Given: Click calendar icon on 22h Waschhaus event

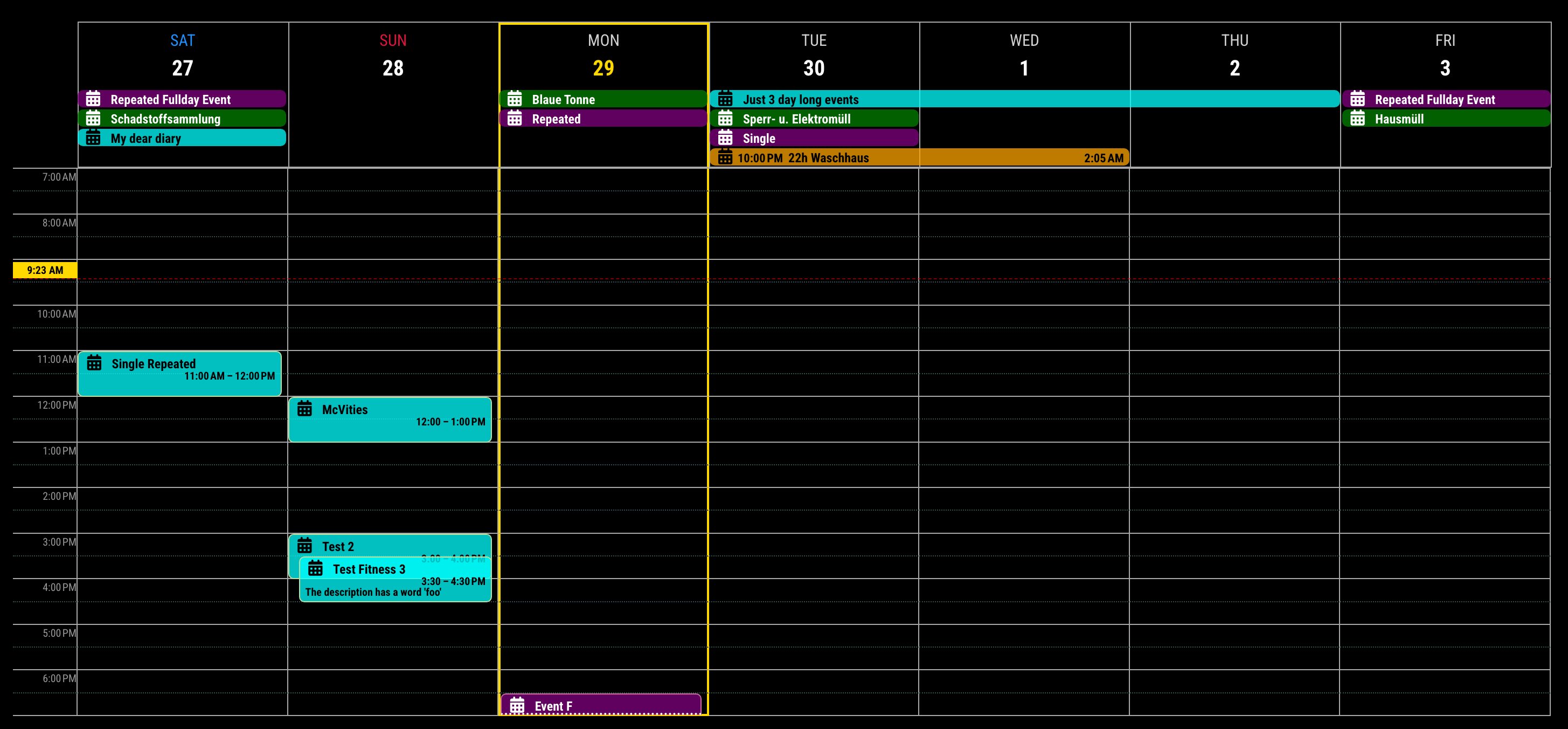Looking at the screenshot, I should 725,157.
